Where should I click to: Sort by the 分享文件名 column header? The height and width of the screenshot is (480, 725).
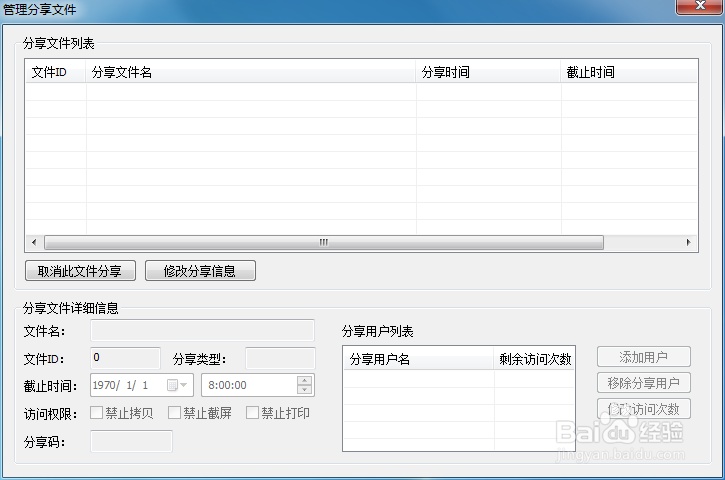pos(251,72)
